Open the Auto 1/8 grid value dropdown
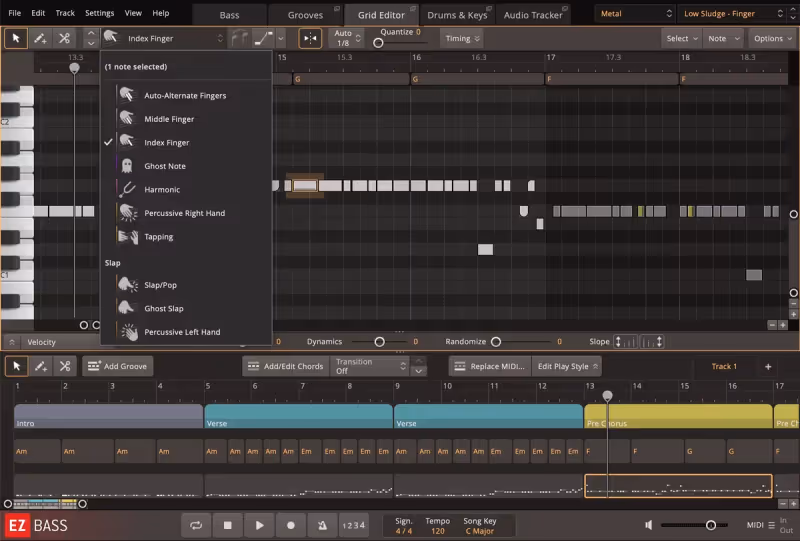Screen dimensions: 800x541 346,38
